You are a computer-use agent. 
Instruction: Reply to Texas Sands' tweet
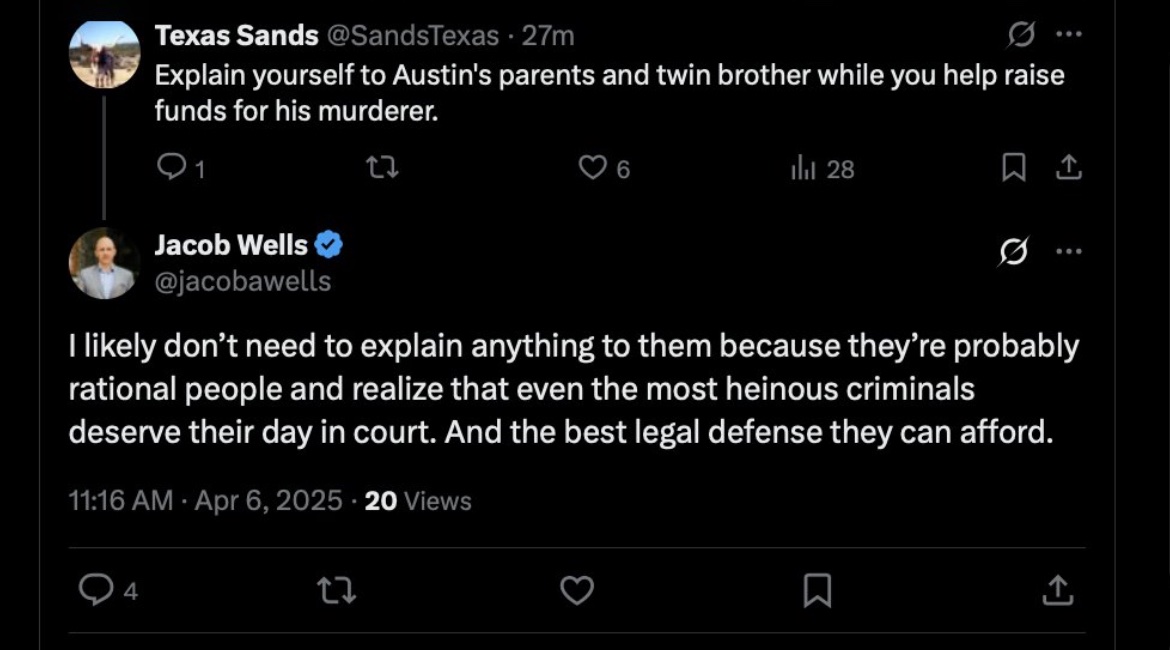click(x=172, y=169)
